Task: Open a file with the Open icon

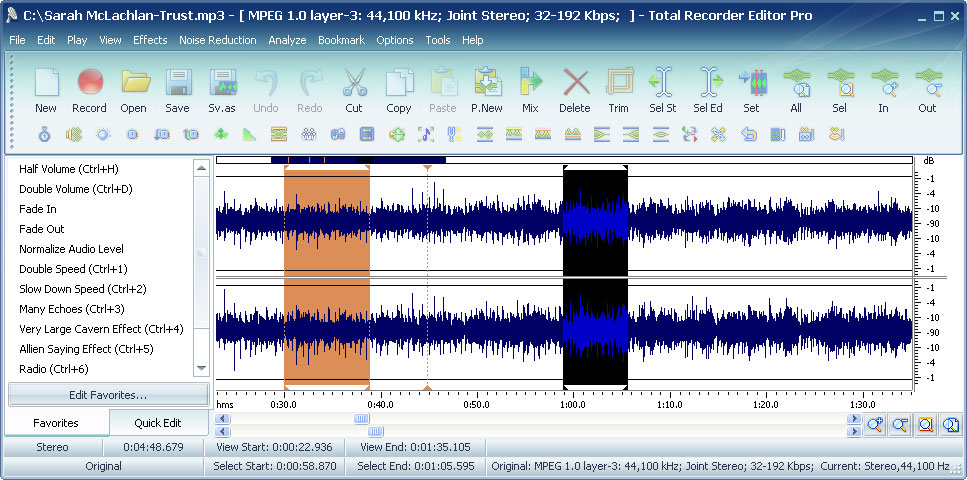Action: (134, 82)
